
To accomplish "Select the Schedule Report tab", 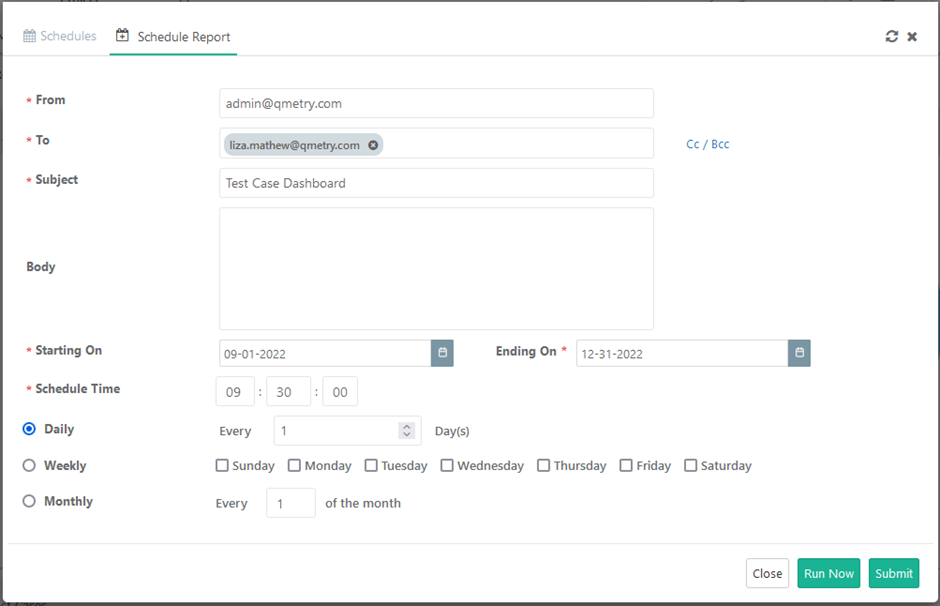I will click(x=173, y=36).
